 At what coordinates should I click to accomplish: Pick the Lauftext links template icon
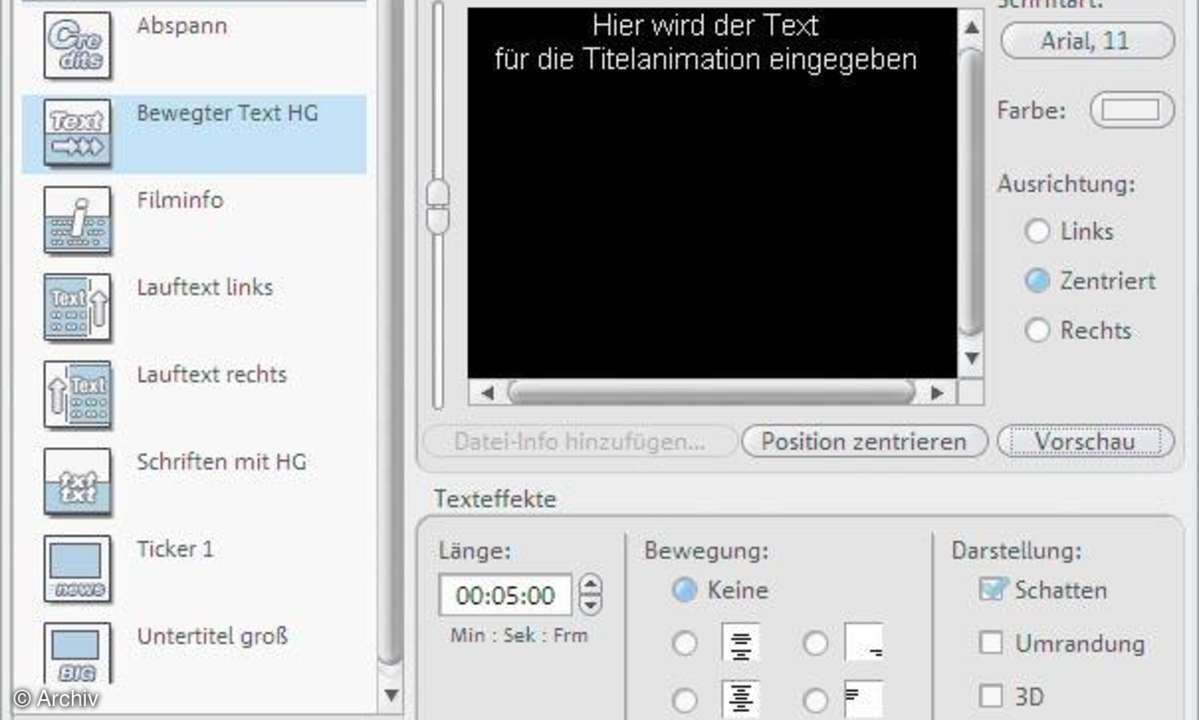(x=77, y=307)
